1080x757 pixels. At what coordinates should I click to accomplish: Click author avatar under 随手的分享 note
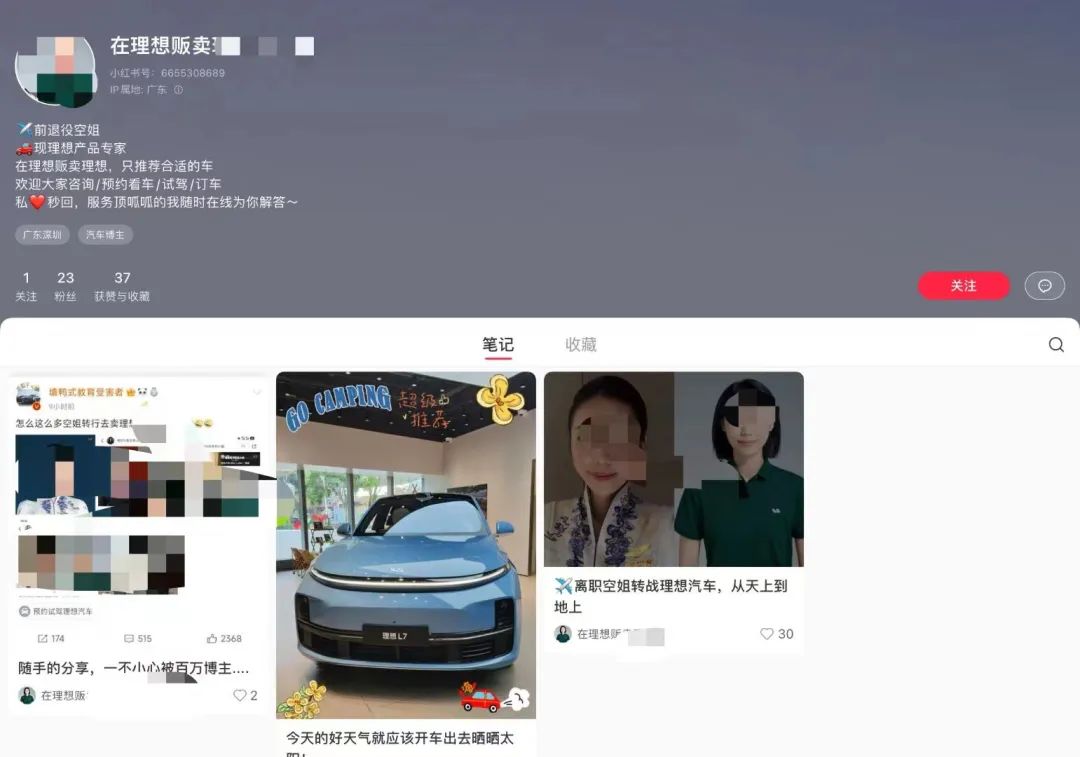27,695
